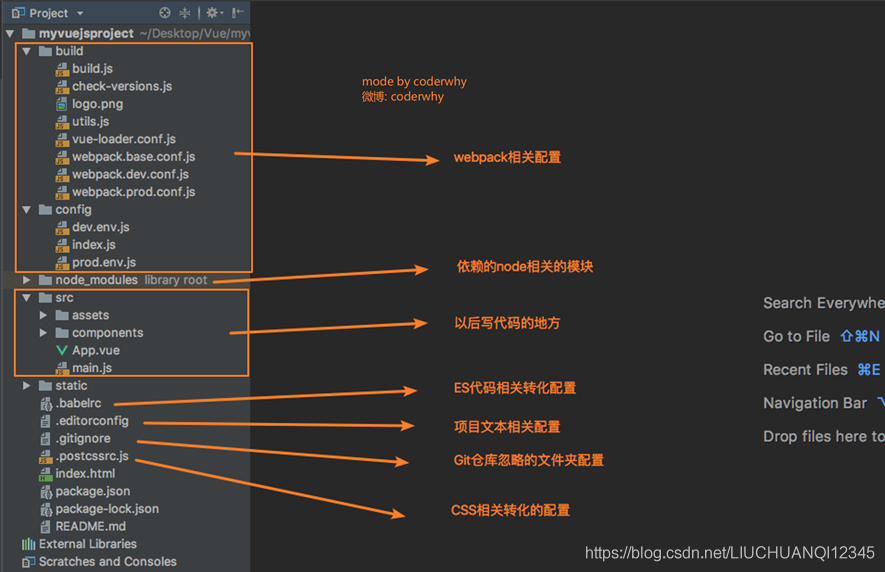Select the static folder label
The image size is (885, 572).
click(71, 386)
